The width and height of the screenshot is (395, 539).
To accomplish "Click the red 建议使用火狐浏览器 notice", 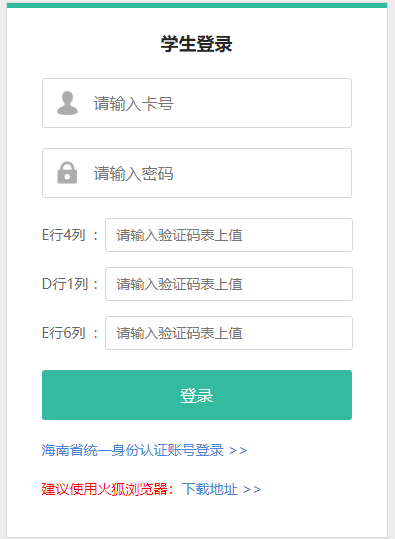I will click(108, 489).
